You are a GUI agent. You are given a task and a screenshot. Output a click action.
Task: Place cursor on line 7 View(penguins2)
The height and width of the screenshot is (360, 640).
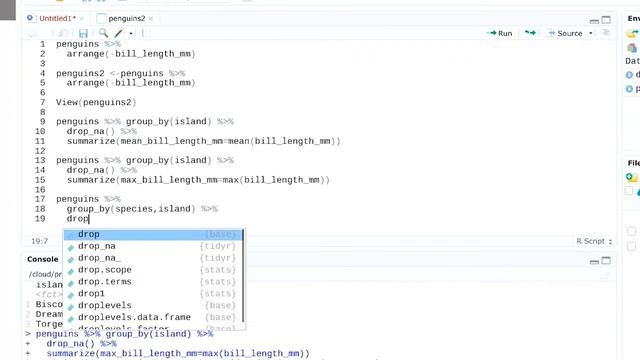(x=96, y=102)
